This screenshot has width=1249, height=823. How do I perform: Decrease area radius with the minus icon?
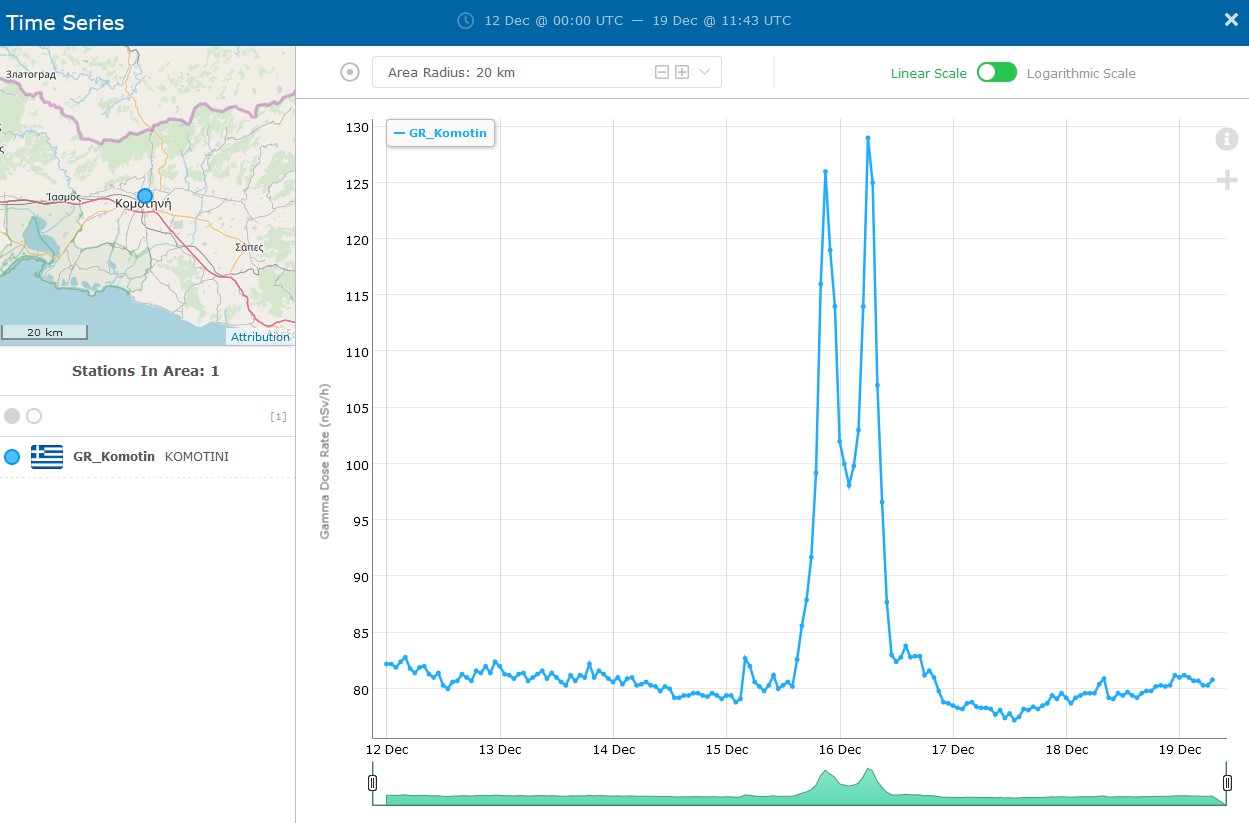click(662, 72)
